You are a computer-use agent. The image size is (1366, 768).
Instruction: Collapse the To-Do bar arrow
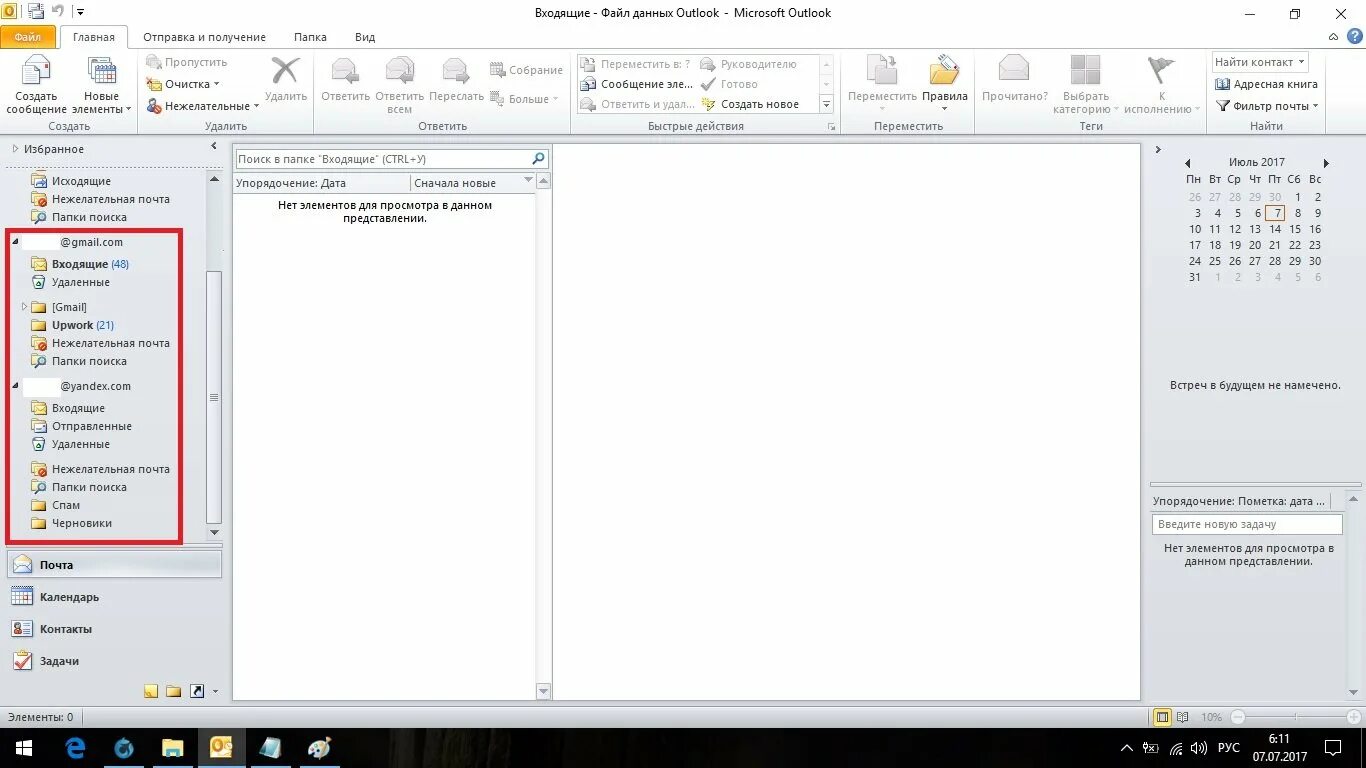[x=1158, y=149]
